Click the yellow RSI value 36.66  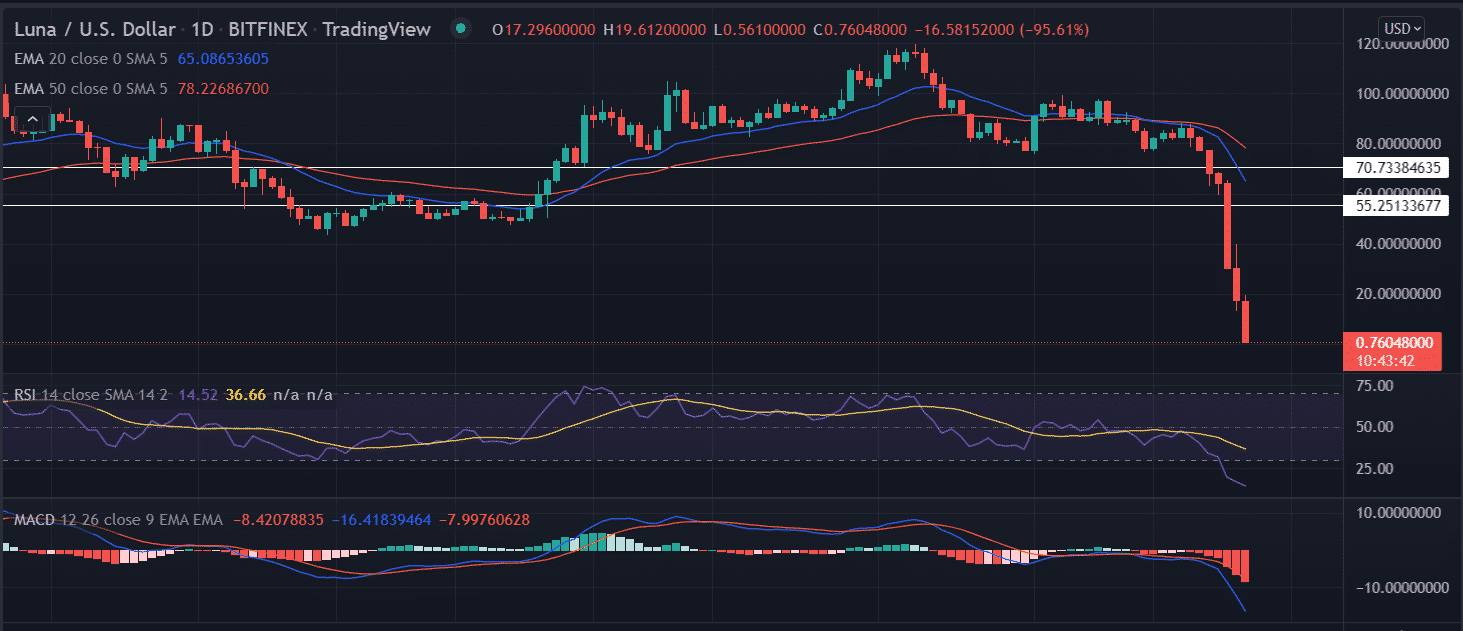coord(246,395)
